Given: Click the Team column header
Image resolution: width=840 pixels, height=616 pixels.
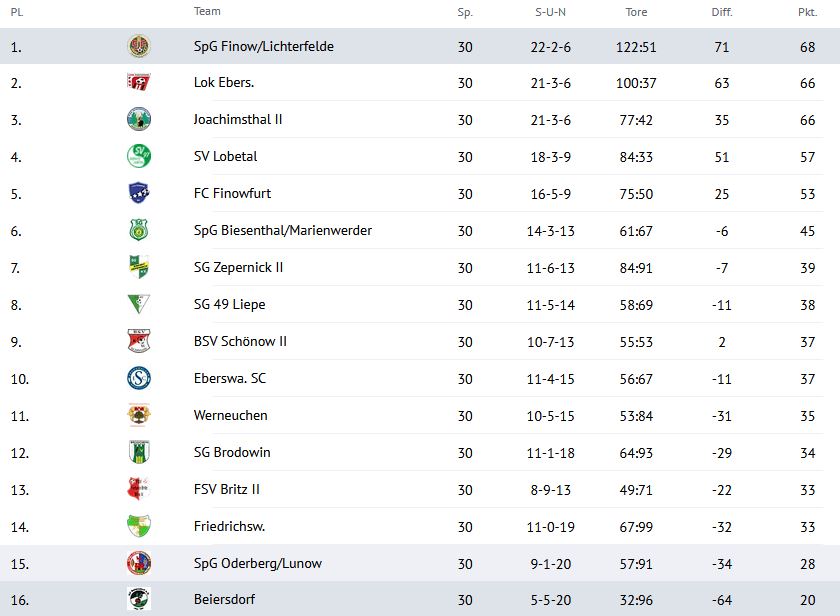Looking at the screenshot, I should click(207, 11).
